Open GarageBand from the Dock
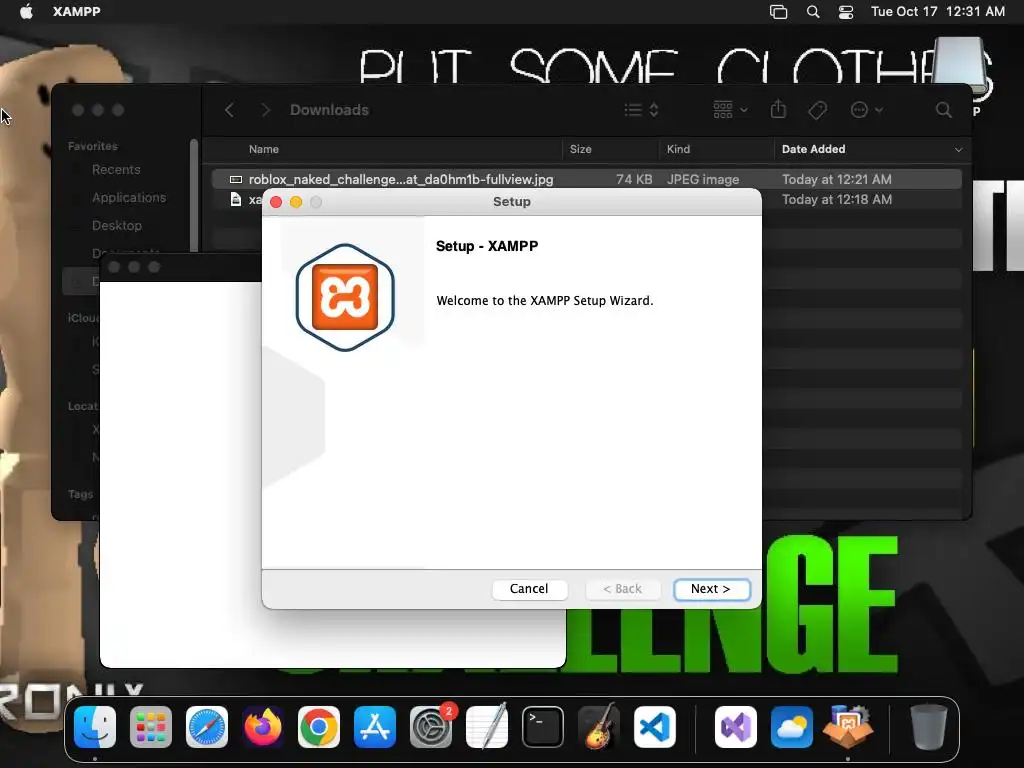This screenshot has height=768, width=1024. [599, 726]
